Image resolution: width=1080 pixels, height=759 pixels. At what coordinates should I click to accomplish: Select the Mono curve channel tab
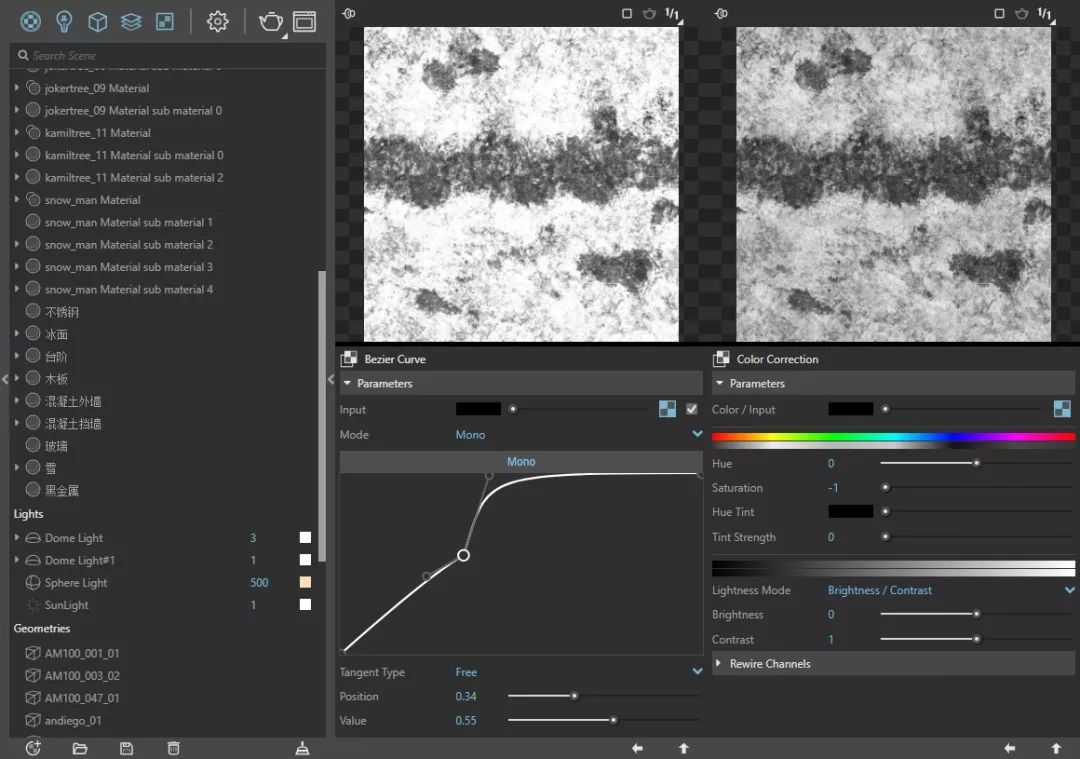[521, 462]
